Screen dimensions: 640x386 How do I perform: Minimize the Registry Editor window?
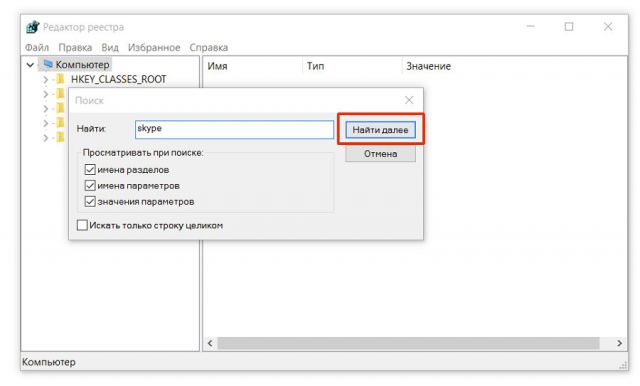[530, 27]
